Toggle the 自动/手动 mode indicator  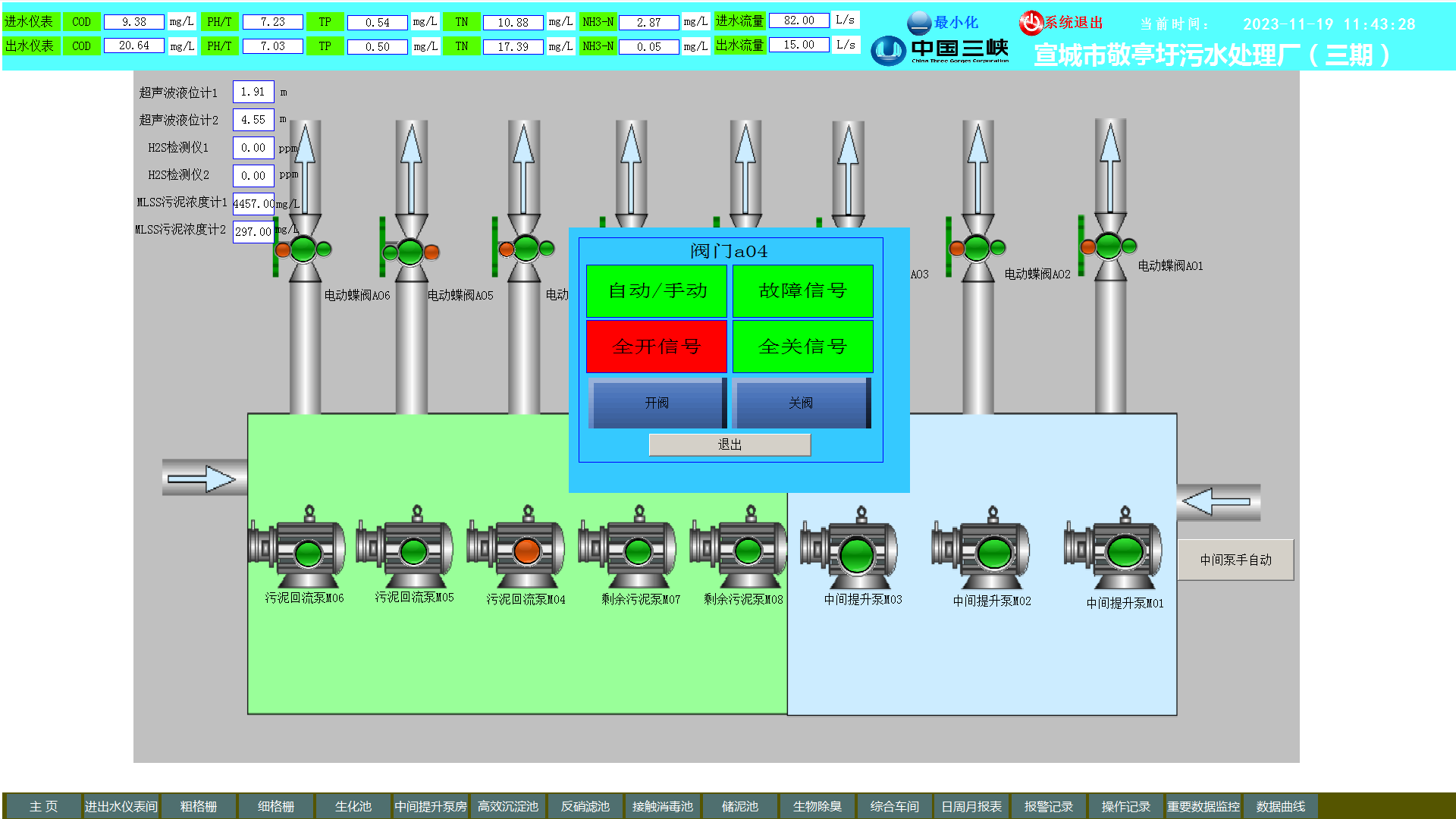click(x=657, y=290)
